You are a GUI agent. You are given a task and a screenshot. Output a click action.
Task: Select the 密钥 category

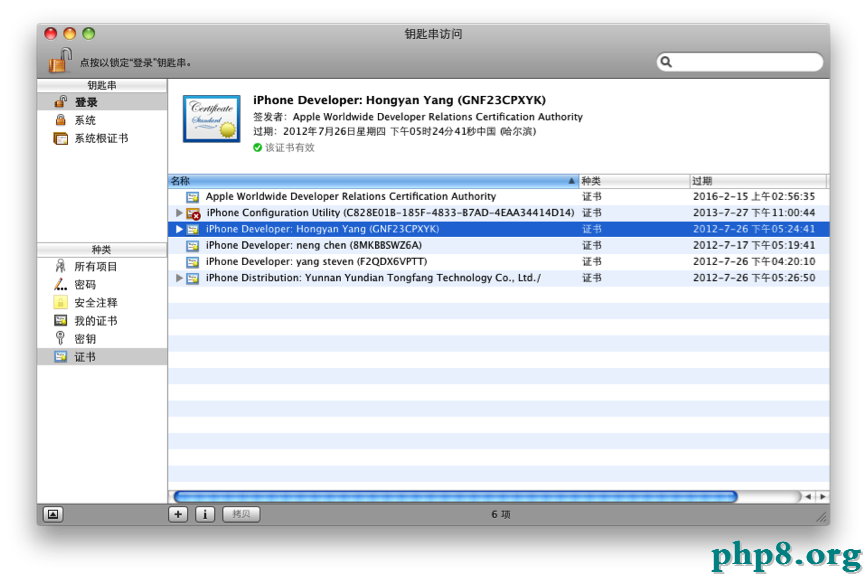tap(85, 338)
